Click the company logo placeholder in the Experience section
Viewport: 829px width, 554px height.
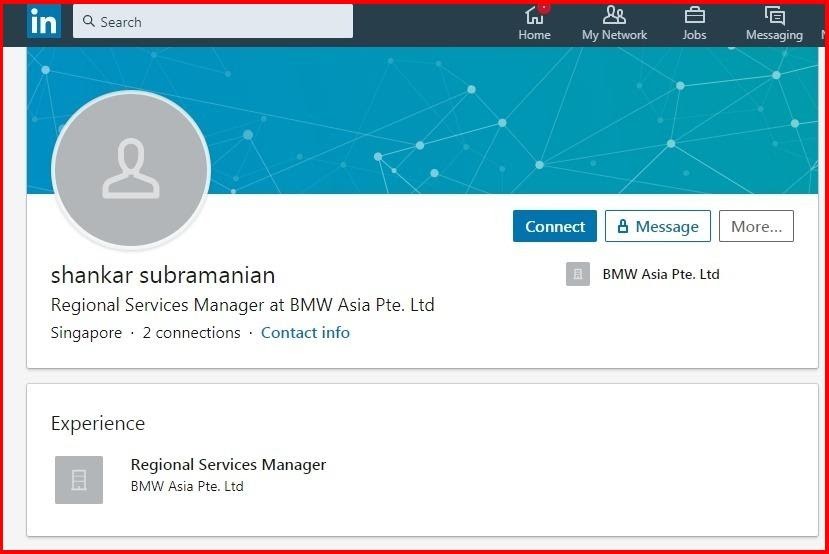pos(79,479)
